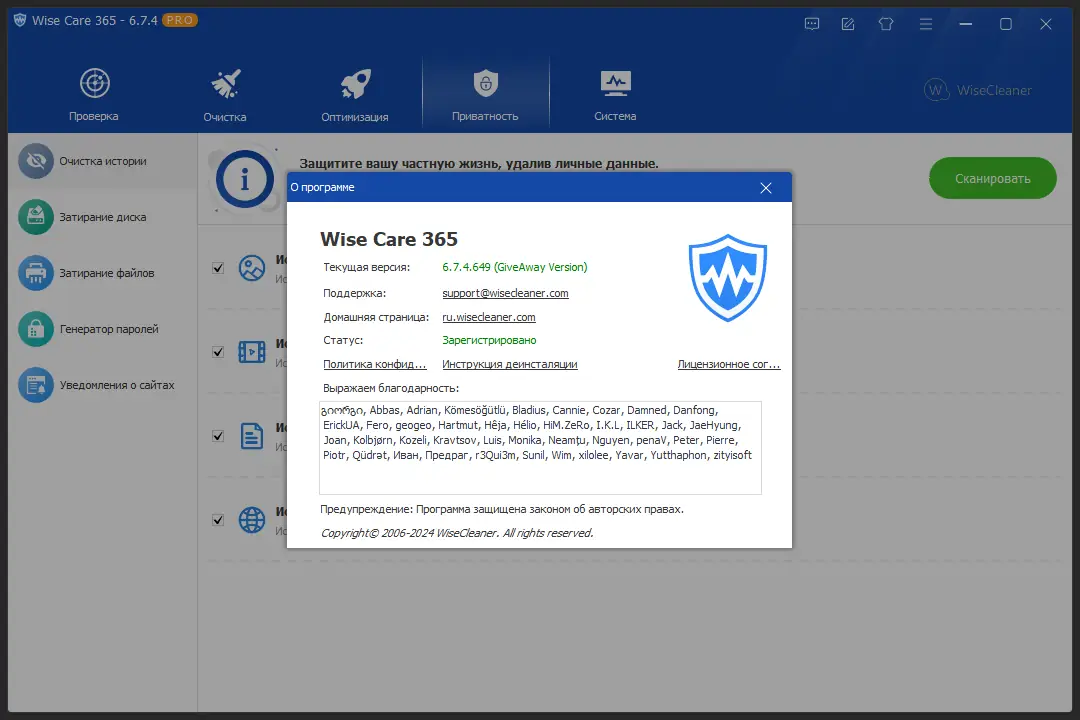Click the WiseCleaner logo in the header
1080x720 pixels.
pyautogui.click(x=978, y=90)
